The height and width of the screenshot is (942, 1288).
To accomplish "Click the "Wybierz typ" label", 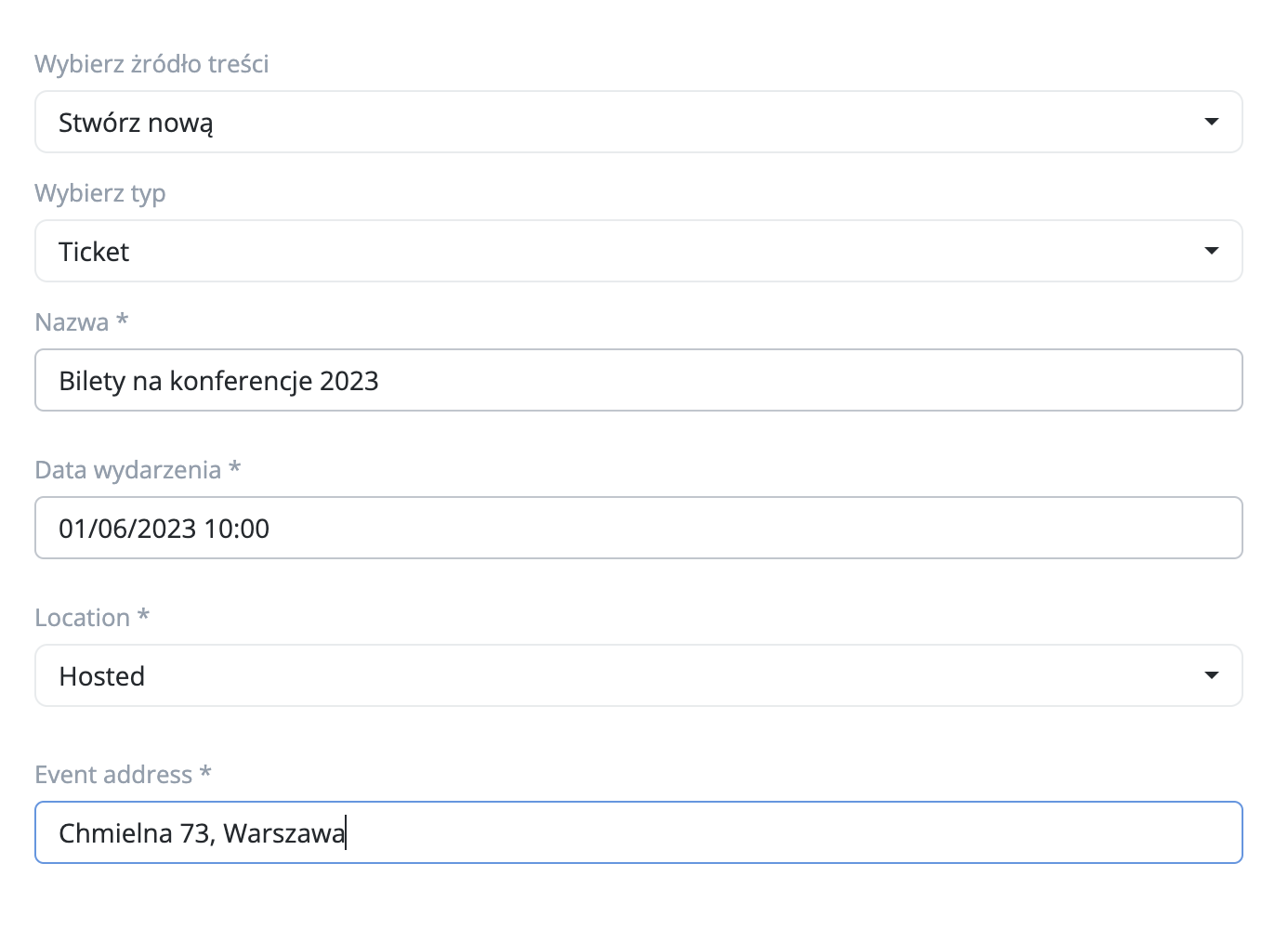I will [100, 193].
